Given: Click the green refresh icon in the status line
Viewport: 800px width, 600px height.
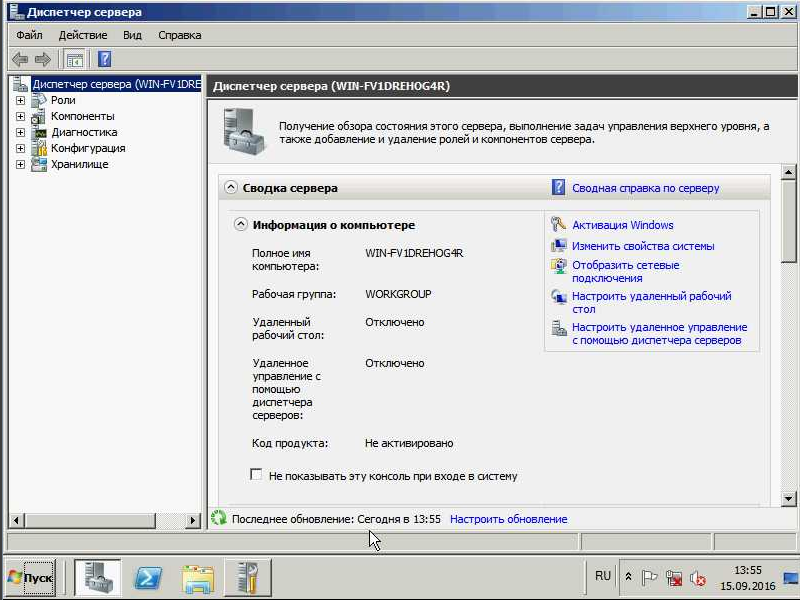Looking at the screenshot, I should [219, 518].
